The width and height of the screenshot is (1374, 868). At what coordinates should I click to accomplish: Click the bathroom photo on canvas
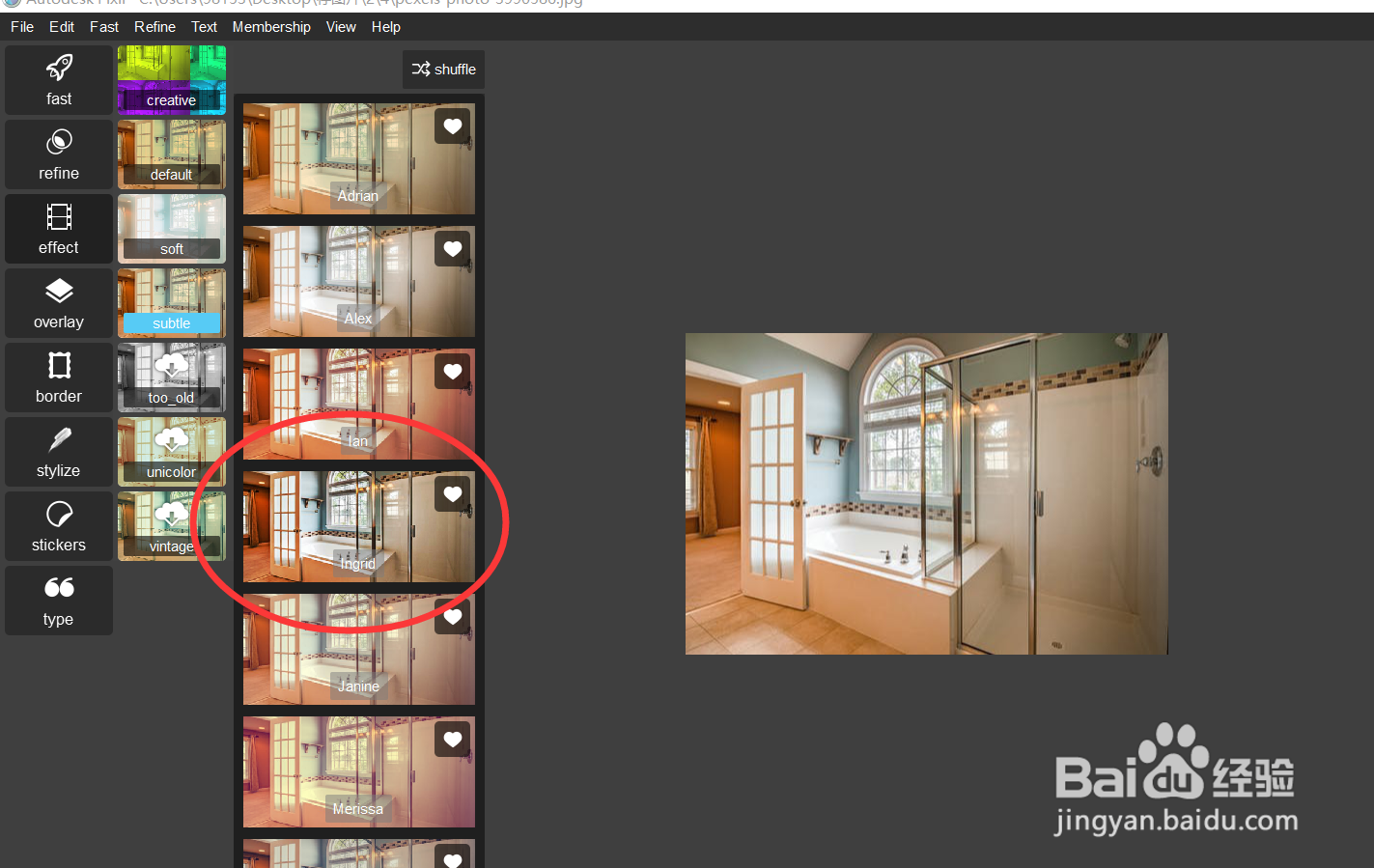[927, 493]
